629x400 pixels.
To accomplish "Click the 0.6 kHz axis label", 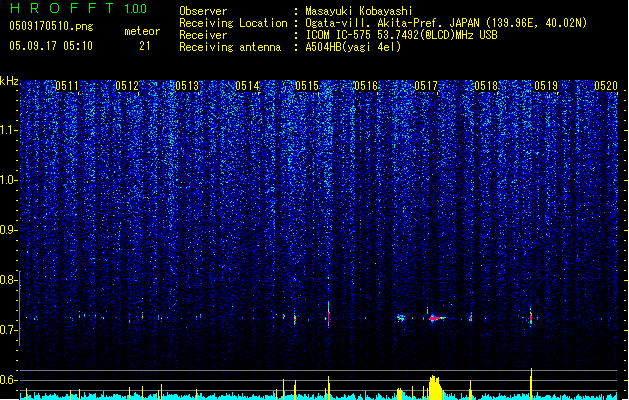I will point(9,380).
